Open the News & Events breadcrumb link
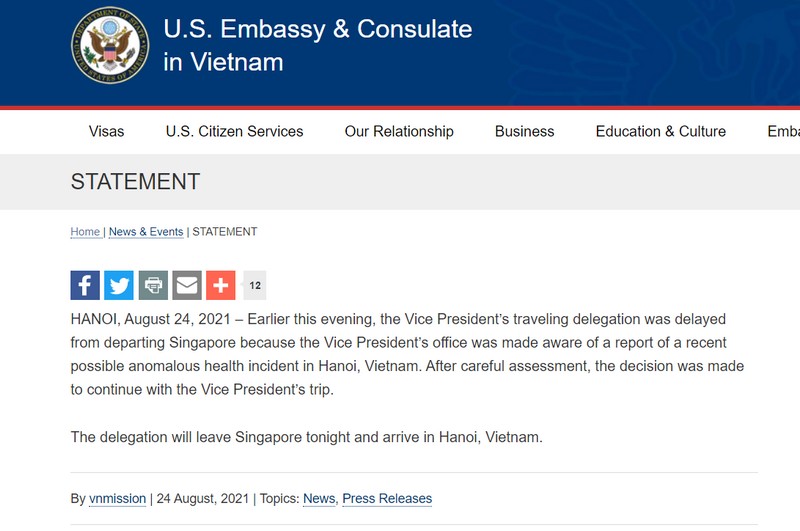Screen dimensions: 800x531 coord(146,232)
